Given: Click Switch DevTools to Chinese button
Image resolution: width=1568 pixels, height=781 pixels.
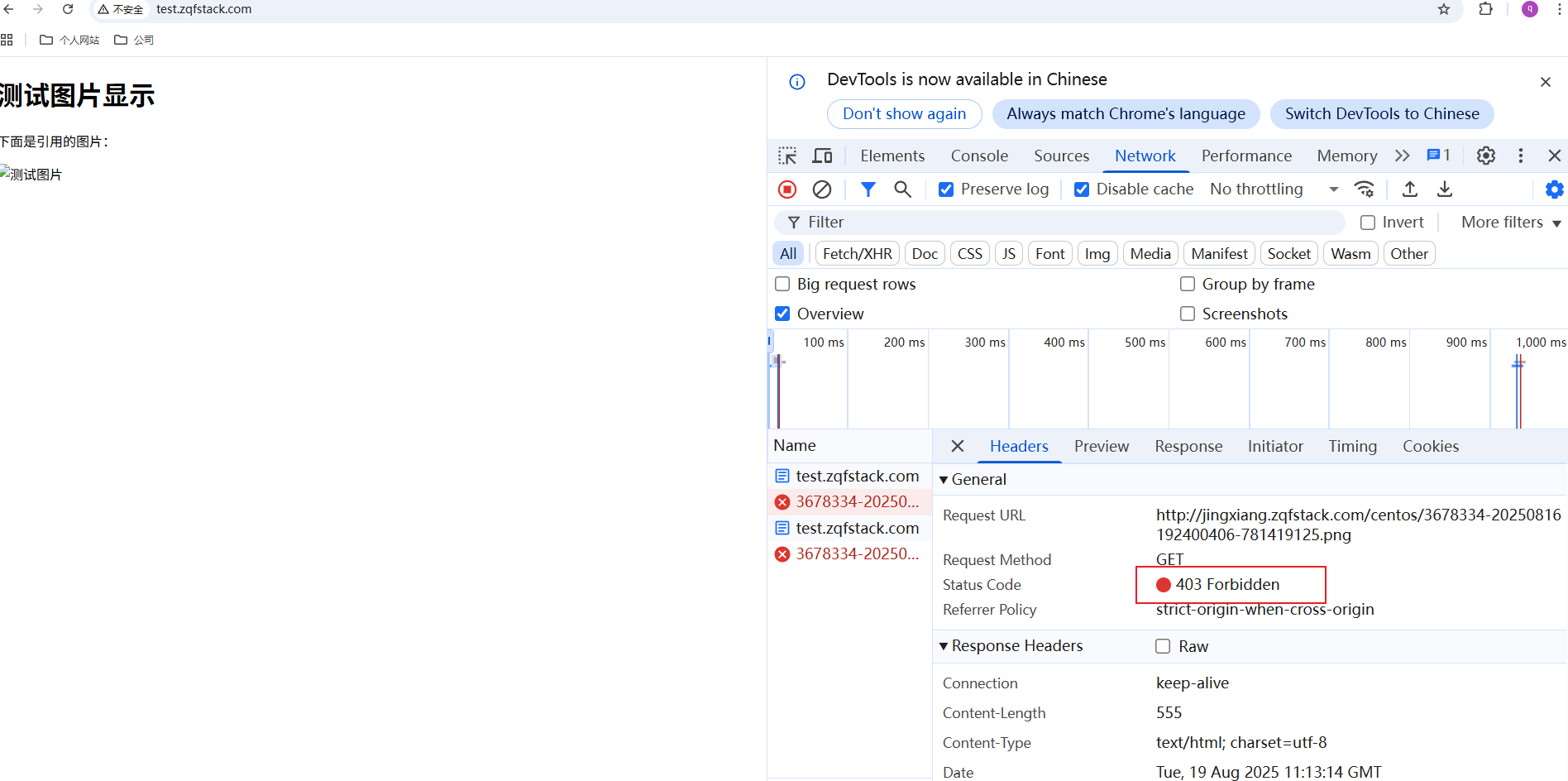Looking at the screenshot, I should coord(1381,114).
